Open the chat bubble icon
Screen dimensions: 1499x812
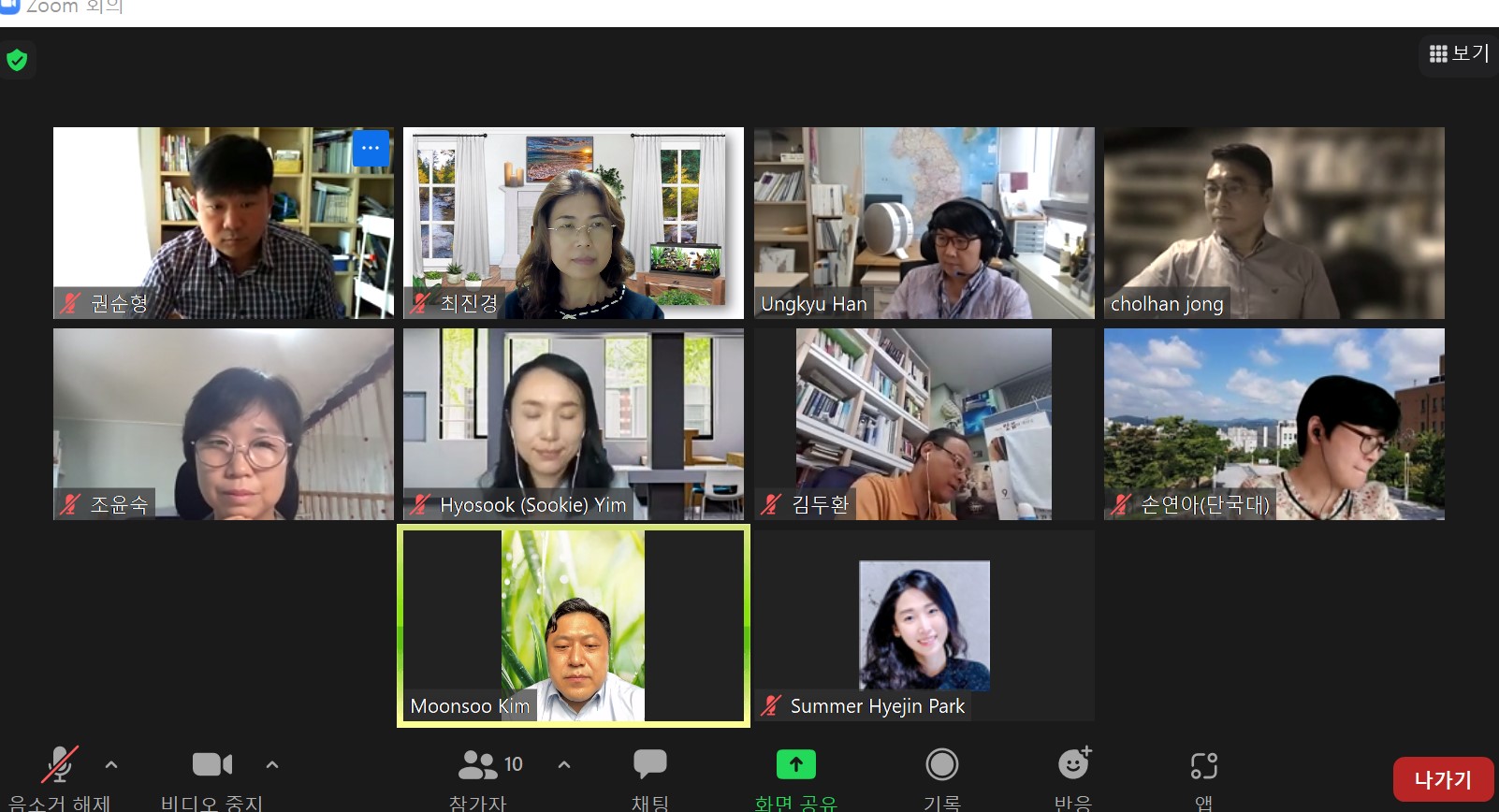pyautogui.click(x=649, y=765)
